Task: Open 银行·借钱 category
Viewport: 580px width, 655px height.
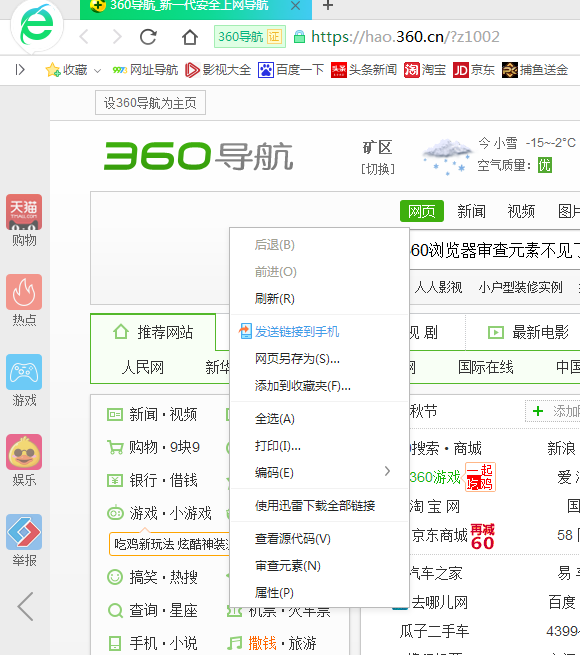Action: 152,480
